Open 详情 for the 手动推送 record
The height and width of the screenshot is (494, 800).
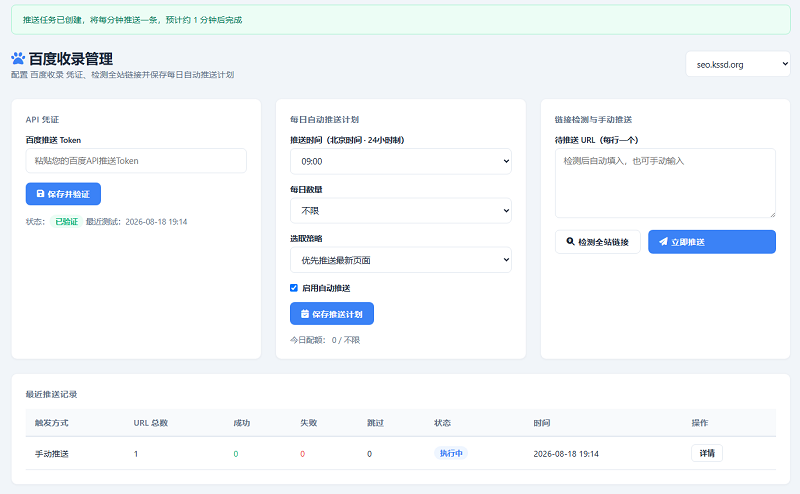[x=707, y=453]
